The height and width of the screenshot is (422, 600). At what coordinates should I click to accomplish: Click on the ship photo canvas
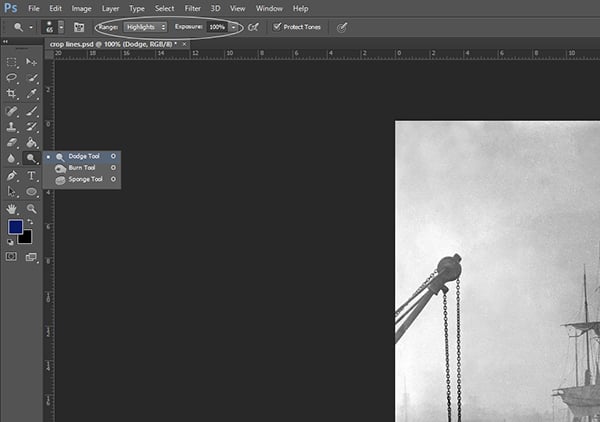[497, 272]
